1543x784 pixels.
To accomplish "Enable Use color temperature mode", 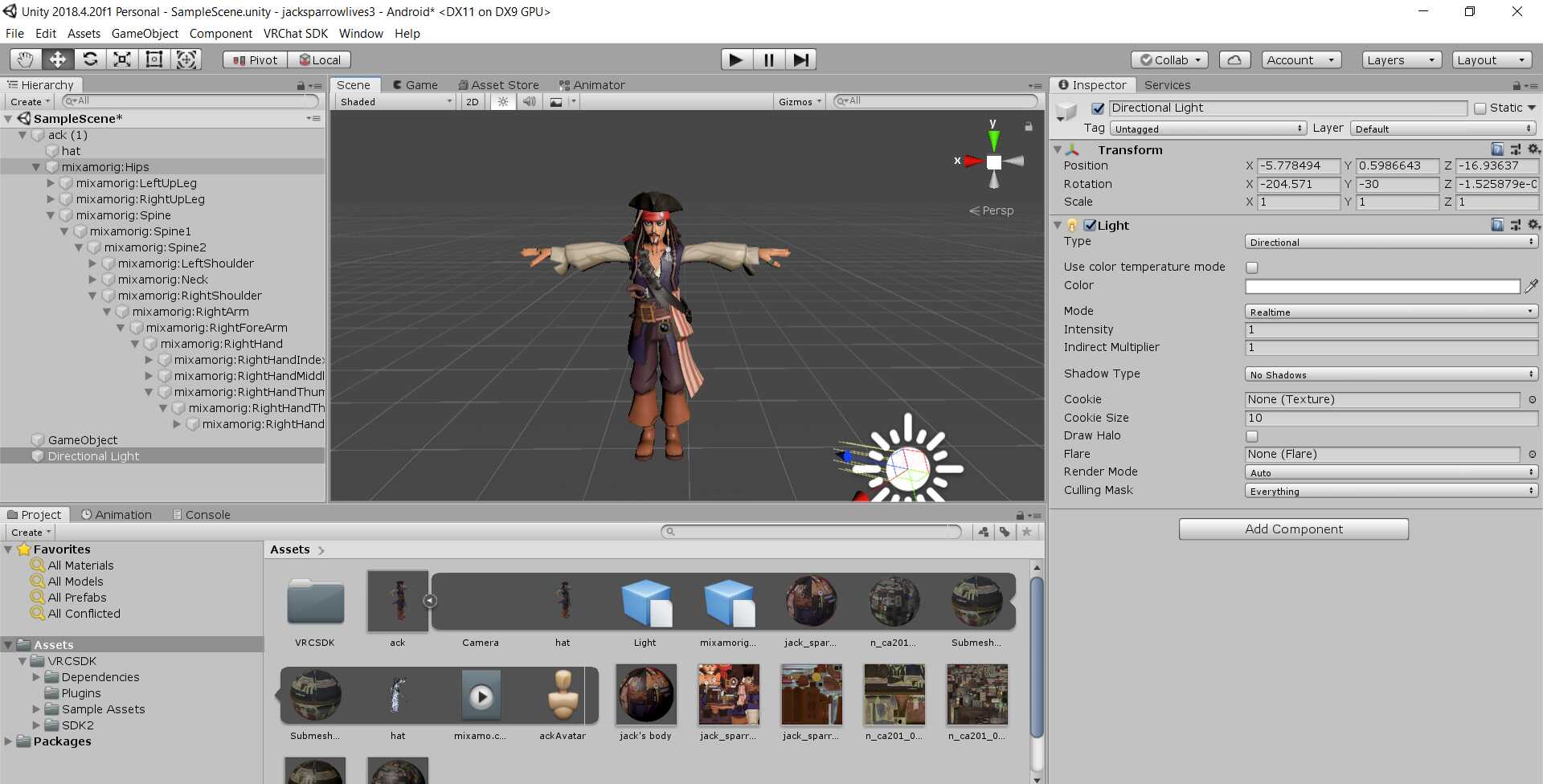I will click(1252, 267).
